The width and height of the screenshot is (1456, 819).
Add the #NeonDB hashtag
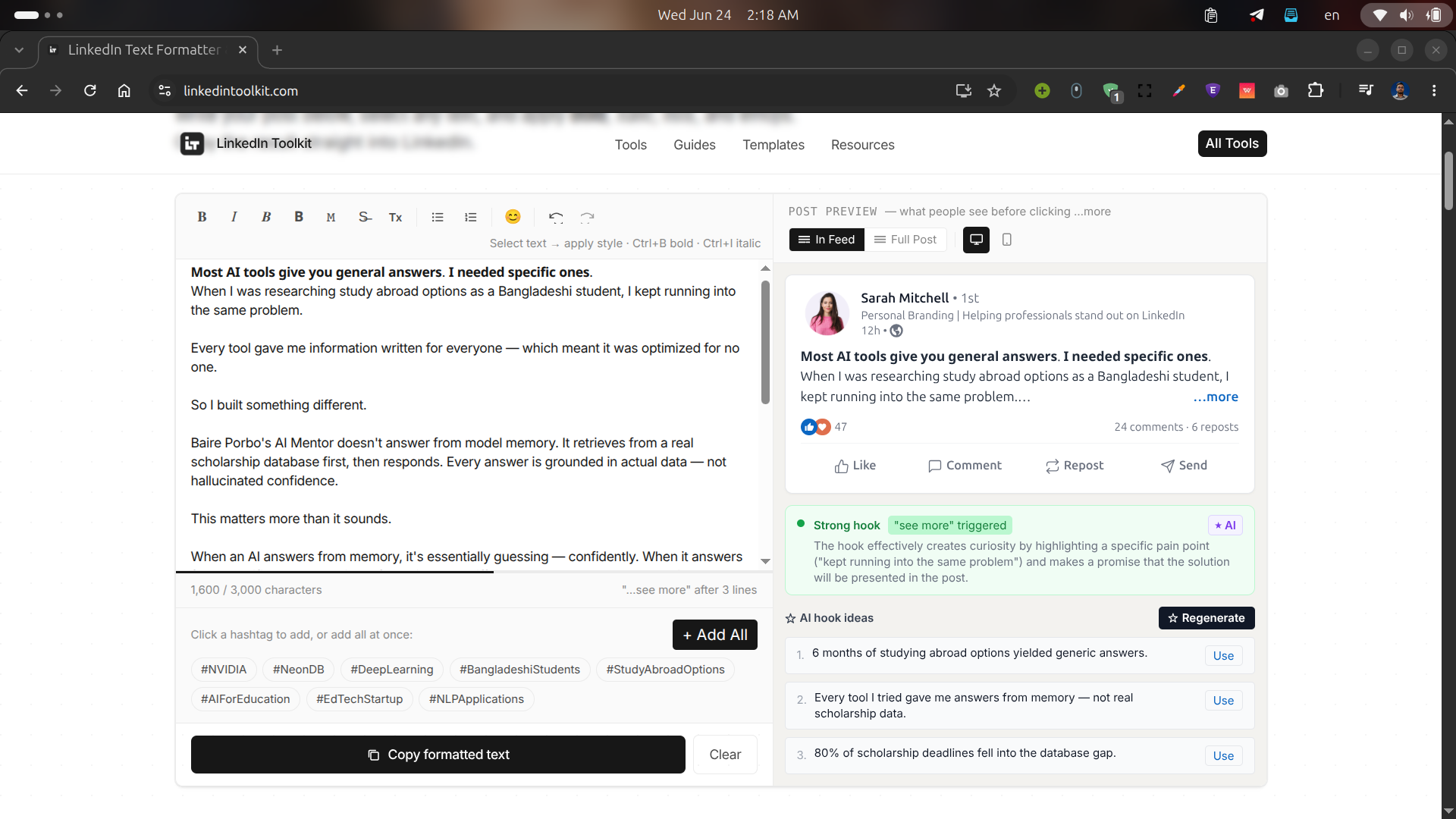pyautogui.click(x=299, y=670)
